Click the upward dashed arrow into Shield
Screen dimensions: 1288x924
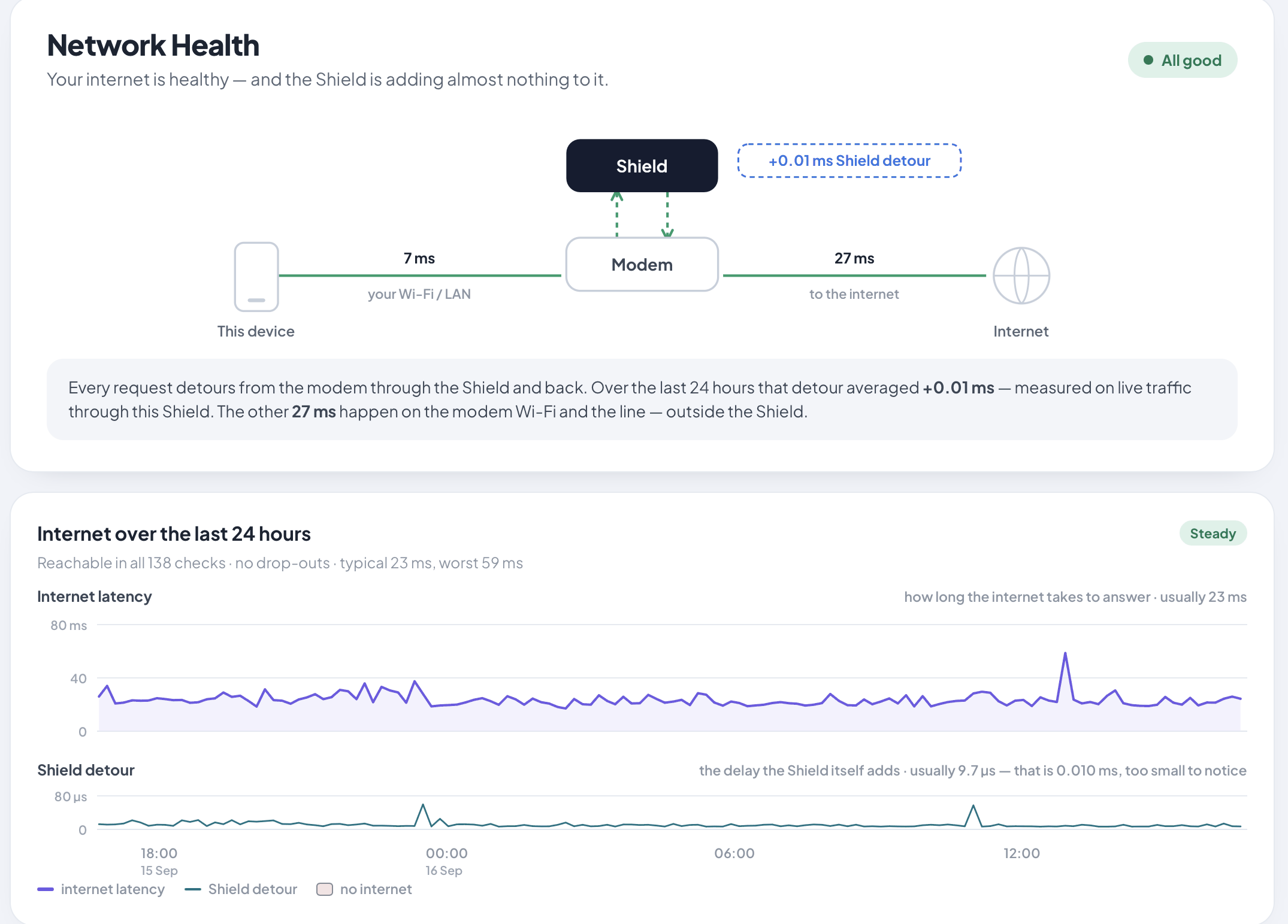[617, 214]
